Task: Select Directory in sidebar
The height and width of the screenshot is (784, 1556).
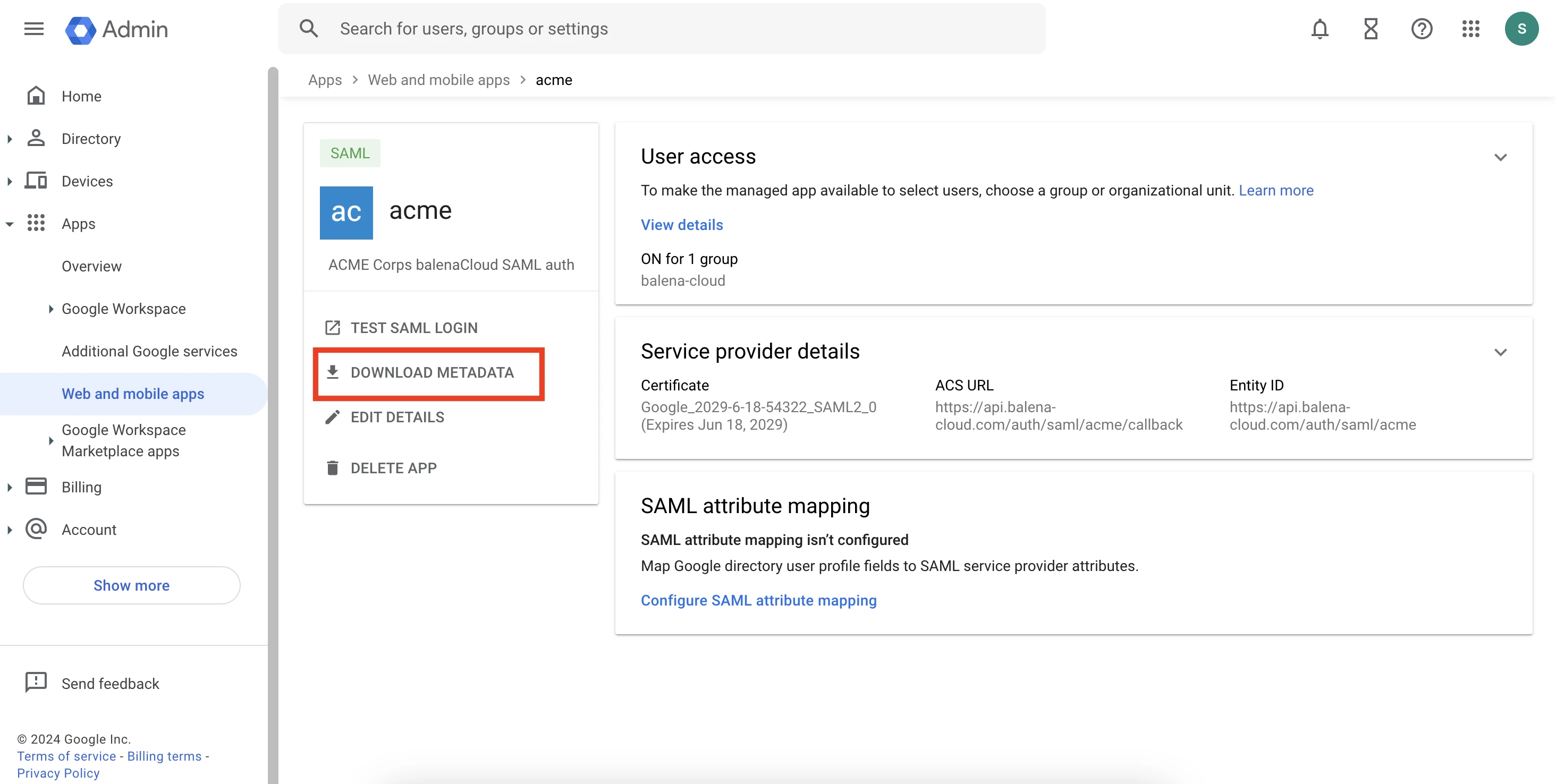Action: 91,139
